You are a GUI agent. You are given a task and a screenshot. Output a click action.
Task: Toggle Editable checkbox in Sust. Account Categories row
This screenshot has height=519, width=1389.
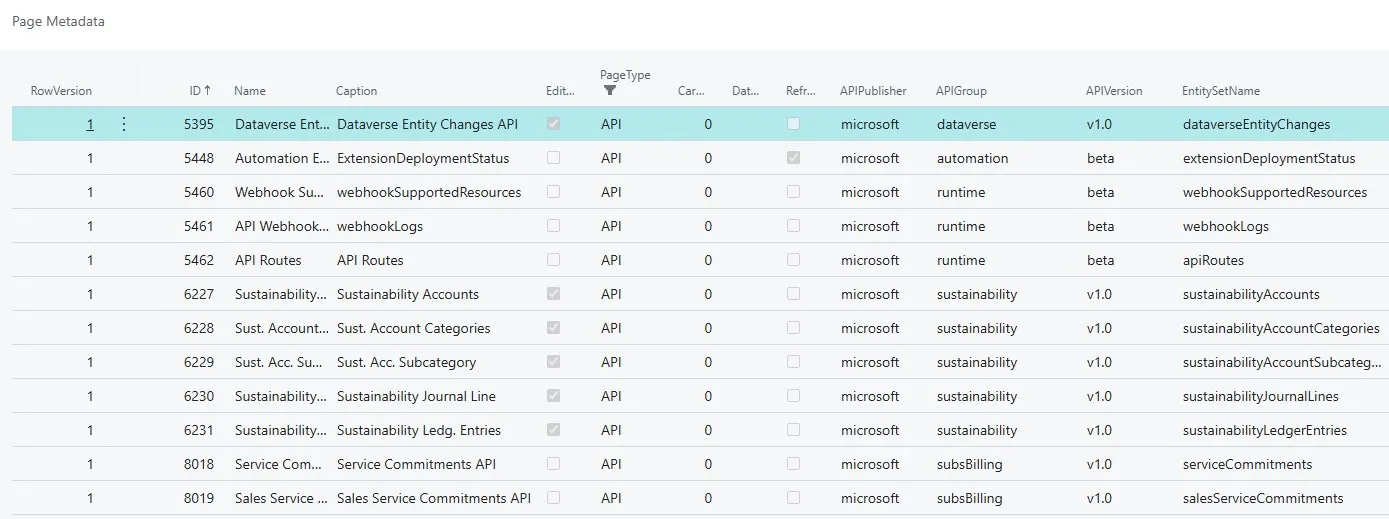point(553,328)
